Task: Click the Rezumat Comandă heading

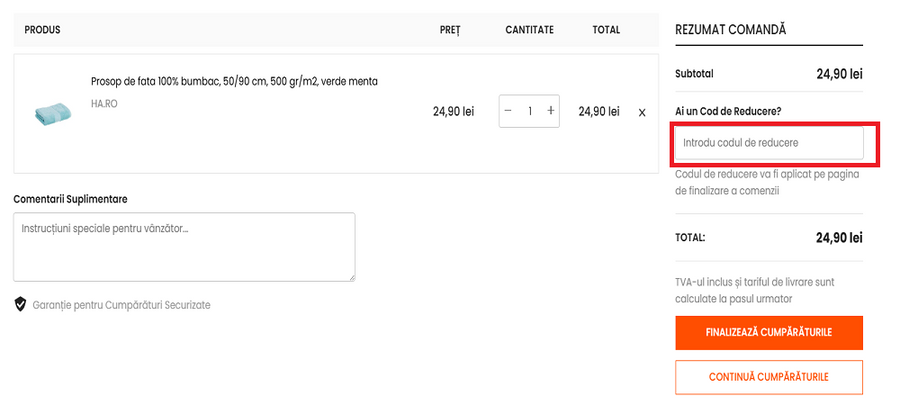Action: (731, 29)
